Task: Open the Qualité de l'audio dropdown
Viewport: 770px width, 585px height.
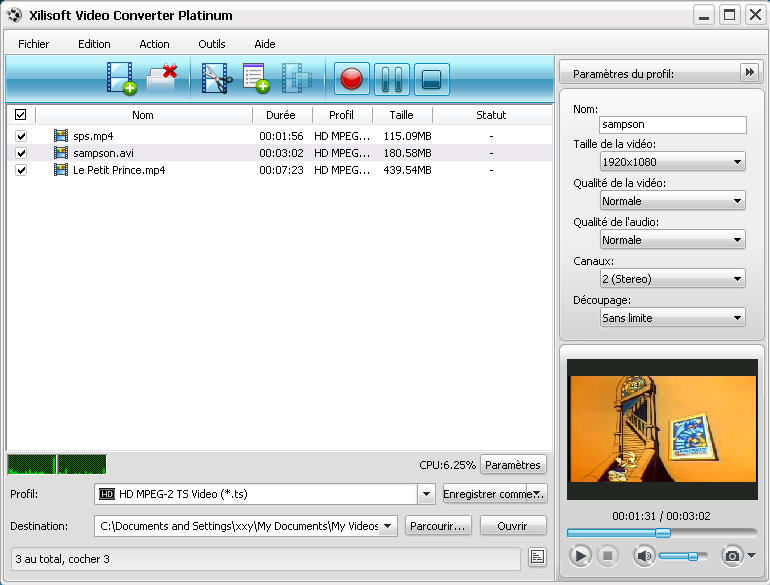Action: tap(672, 240)
